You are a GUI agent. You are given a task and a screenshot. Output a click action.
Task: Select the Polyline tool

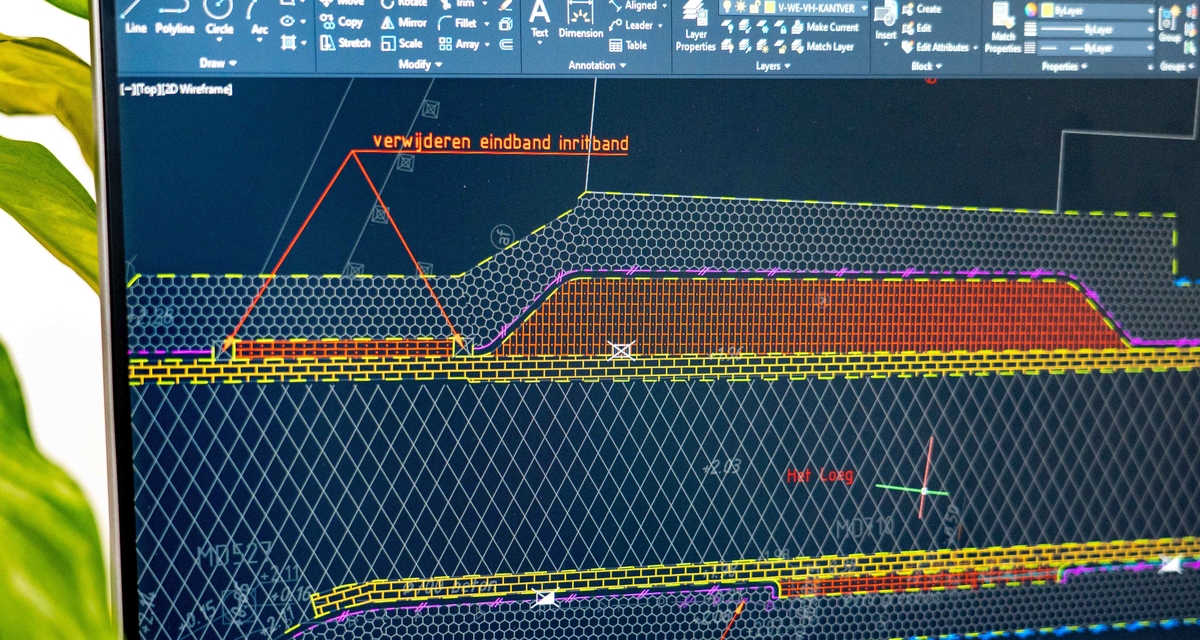point(175,18)
